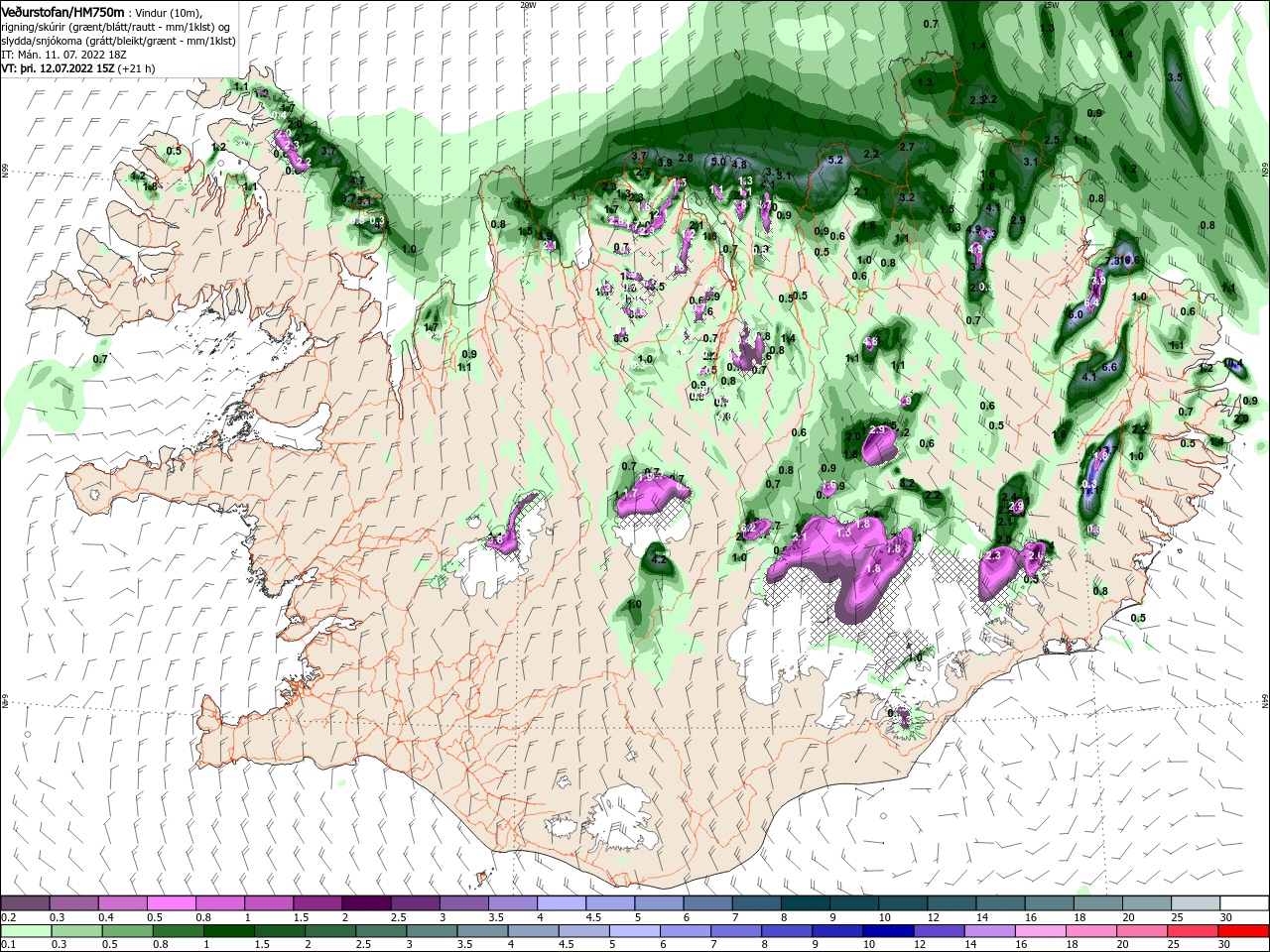Click the 'slydda/snjókoma' legend description line

coord(118,41)
